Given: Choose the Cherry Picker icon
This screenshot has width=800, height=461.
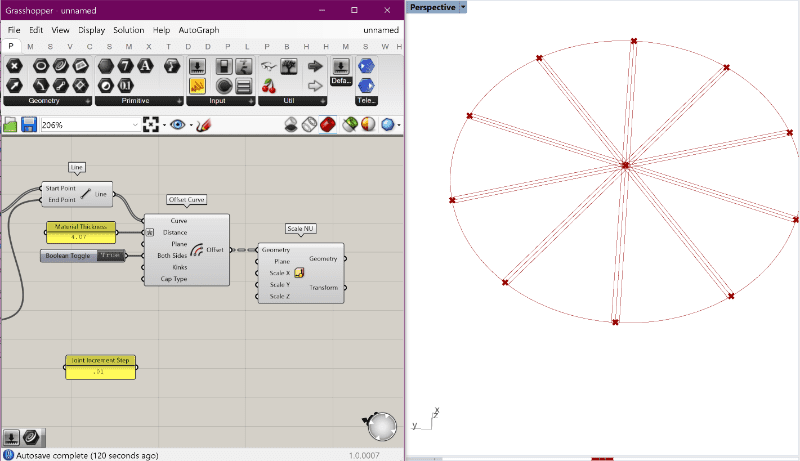Looking at the screenshot, I should click(x=268, y=86).
